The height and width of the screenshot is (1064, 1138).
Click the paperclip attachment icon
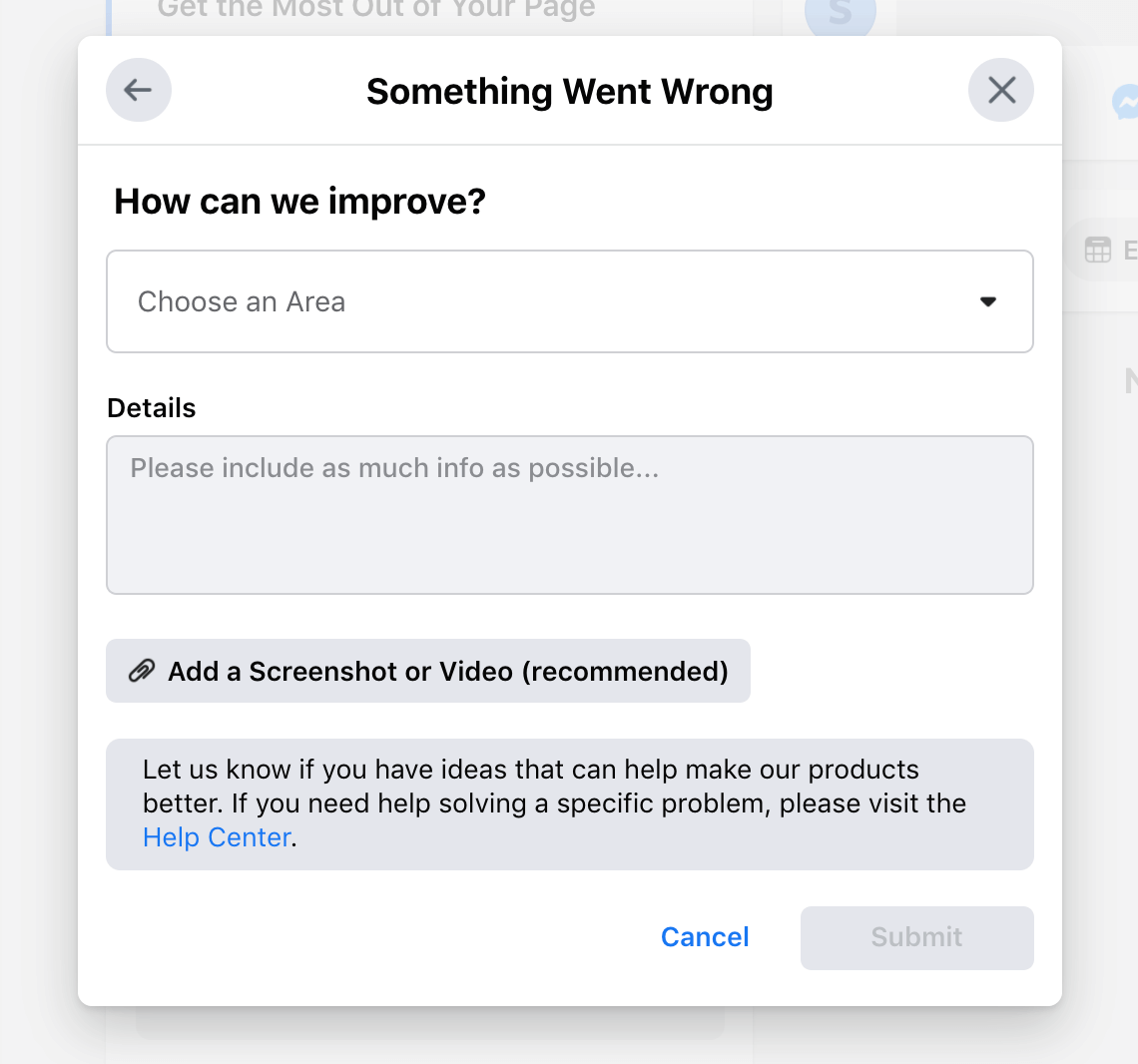point(143,671)
